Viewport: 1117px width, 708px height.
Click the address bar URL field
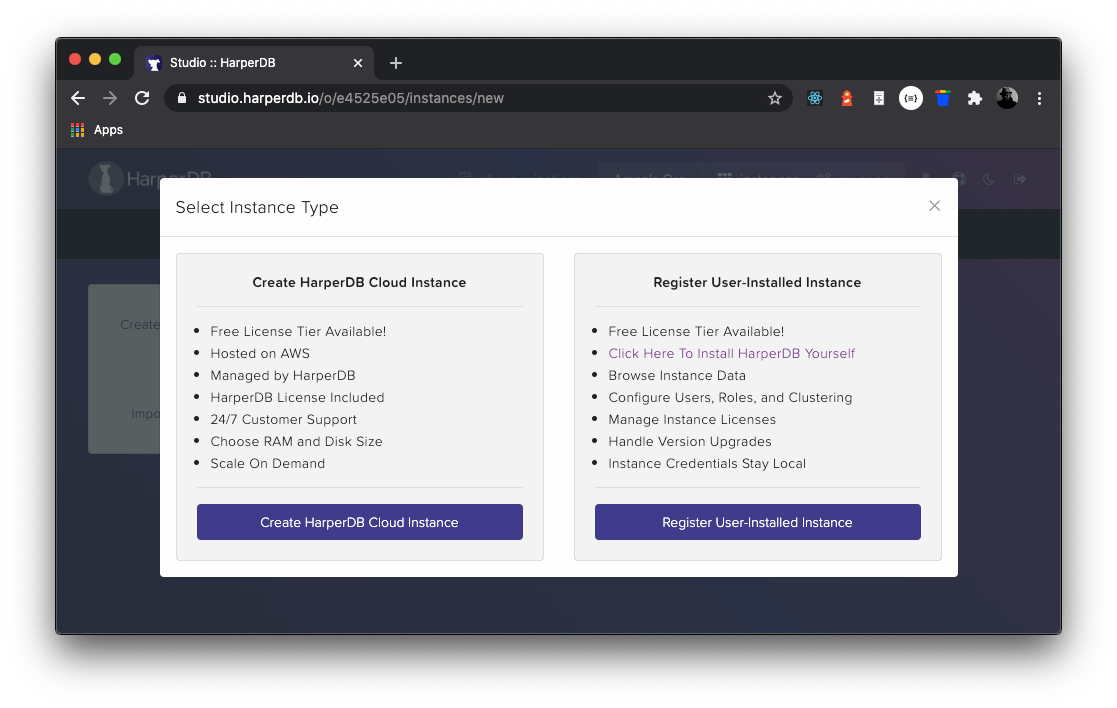click(477, 98)
